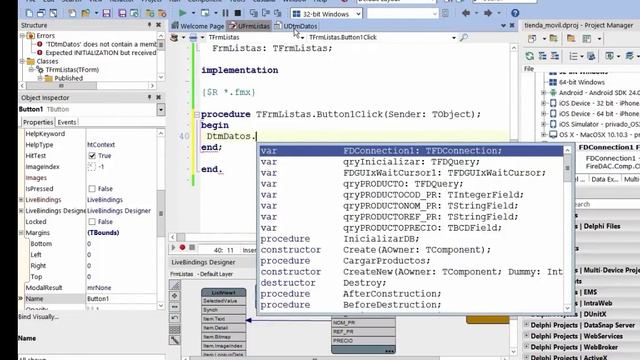Click the blue Help question mark icon
640x360 pixels.
coord(515,13)
